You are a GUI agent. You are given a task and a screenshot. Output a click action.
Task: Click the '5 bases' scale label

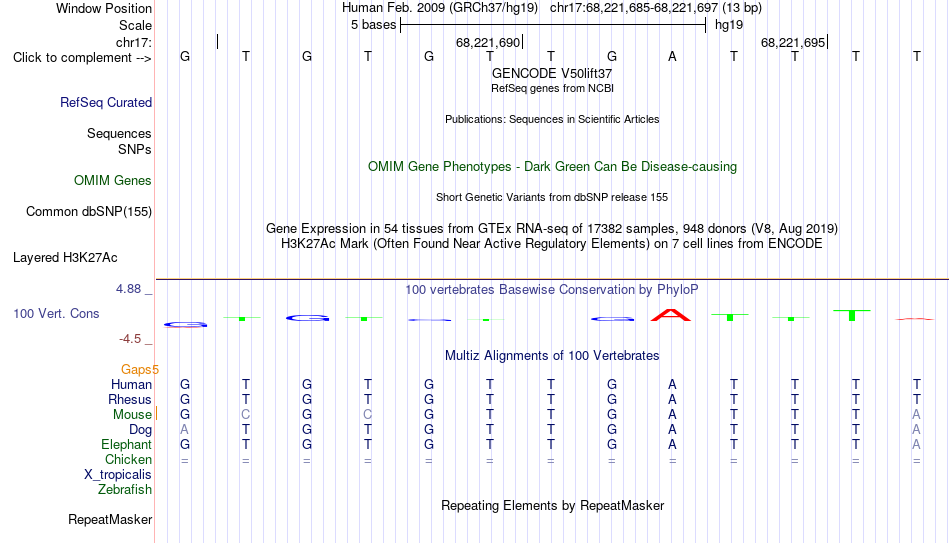click(374, 25)
